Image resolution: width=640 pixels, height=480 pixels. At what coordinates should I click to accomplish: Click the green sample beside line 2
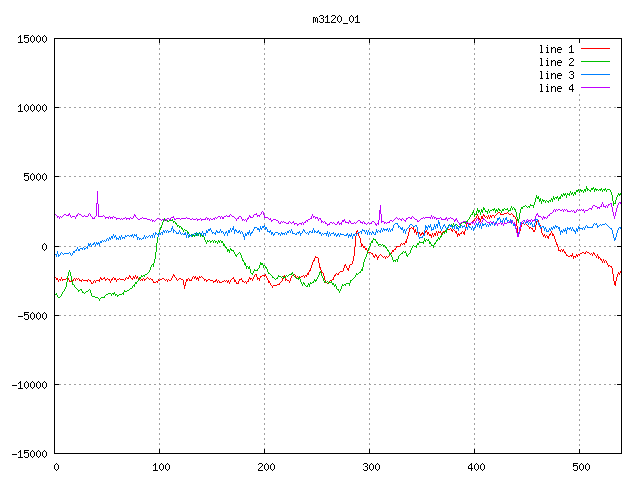[595, 62]
